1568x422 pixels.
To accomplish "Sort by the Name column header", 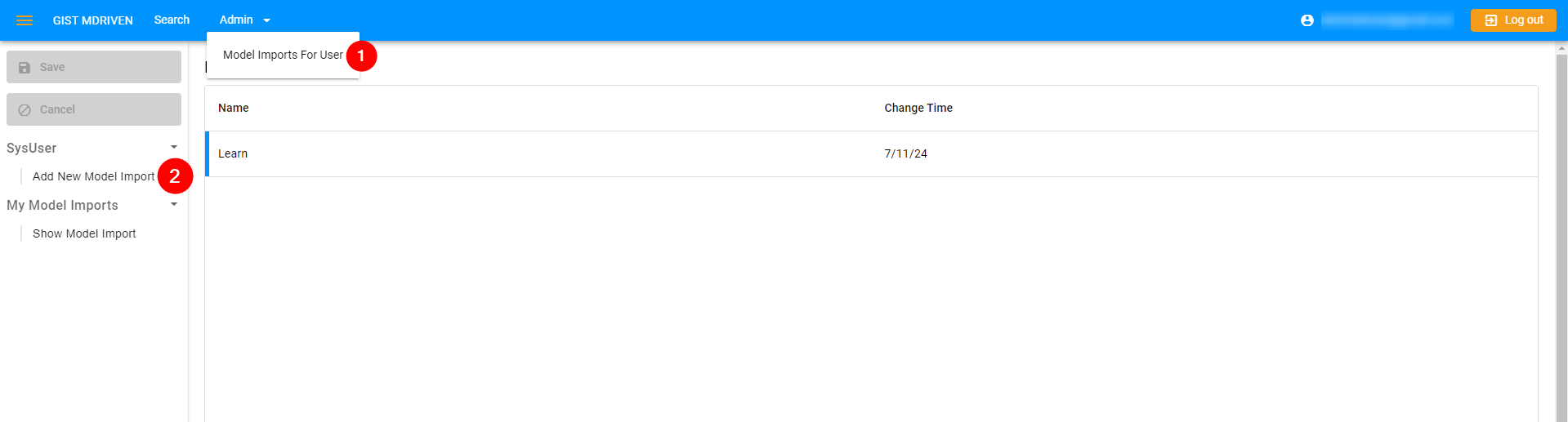I will pos(233,108).
